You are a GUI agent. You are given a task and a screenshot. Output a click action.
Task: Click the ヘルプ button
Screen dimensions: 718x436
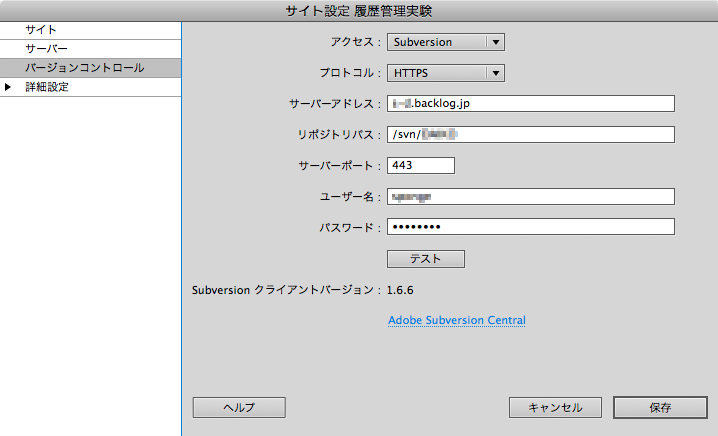tap(239, 407)
